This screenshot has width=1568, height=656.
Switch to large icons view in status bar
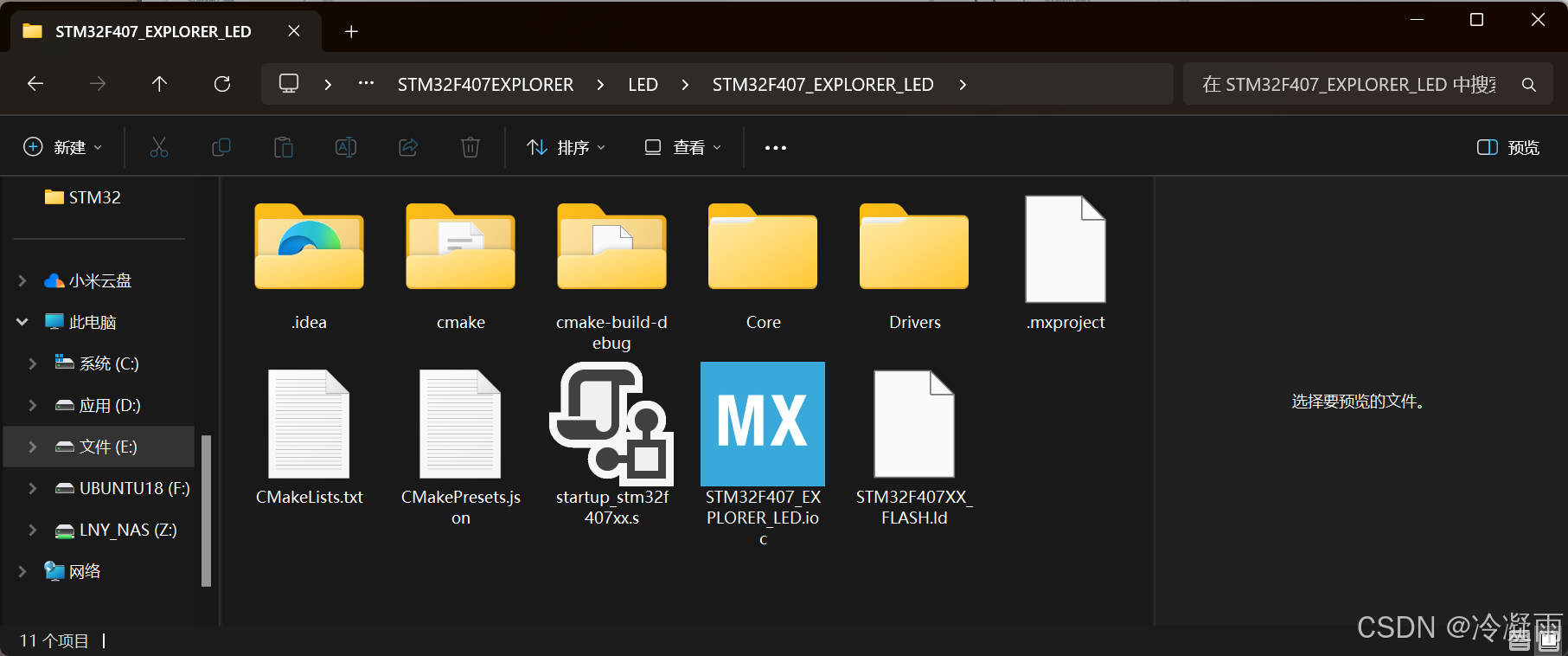point(1549,641)
